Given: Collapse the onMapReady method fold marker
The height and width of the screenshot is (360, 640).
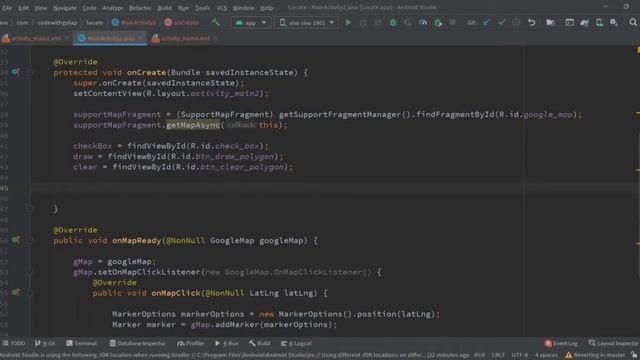Looking at the screenshot, I should (x=30, y=240).
